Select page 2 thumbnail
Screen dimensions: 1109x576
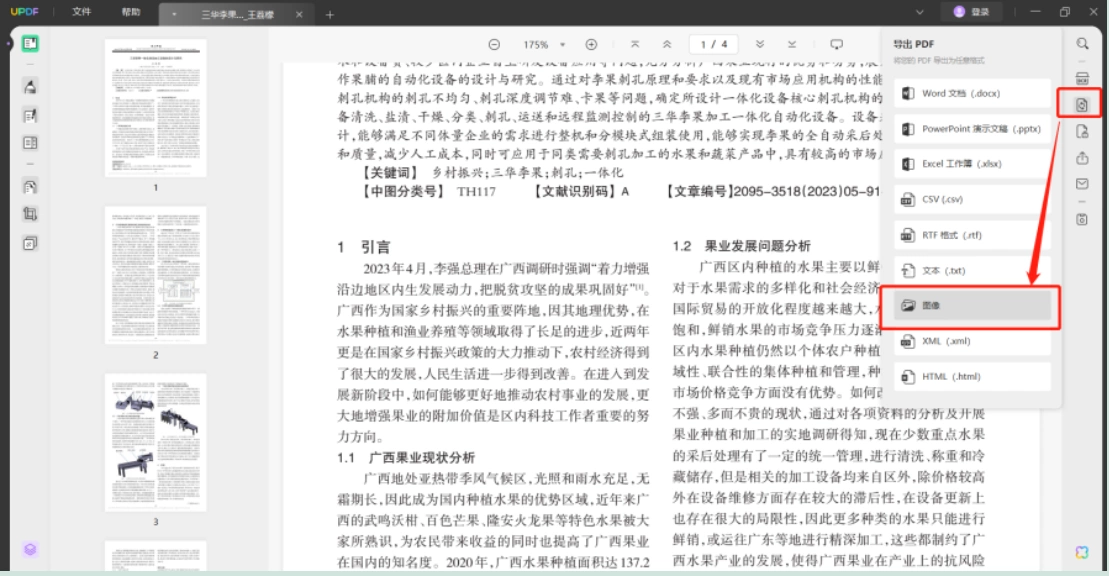tap(156, 275)
